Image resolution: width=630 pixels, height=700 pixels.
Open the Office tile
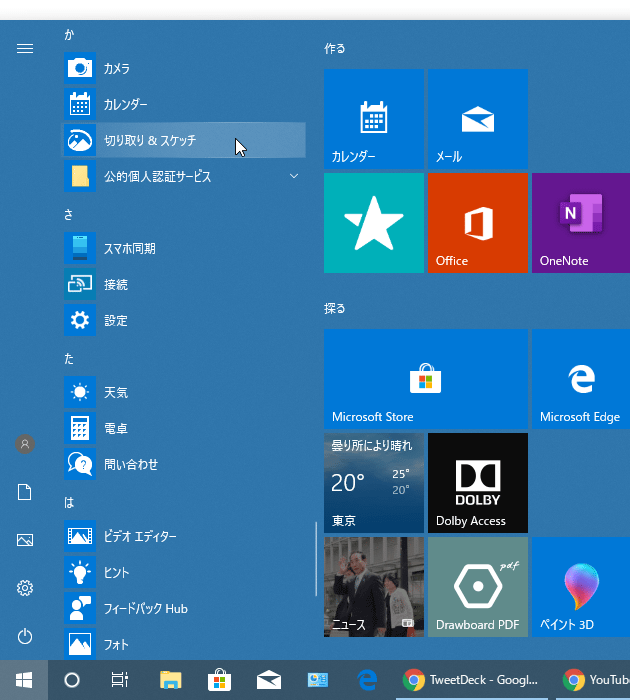pyautogui.click(x=478, y=223)
